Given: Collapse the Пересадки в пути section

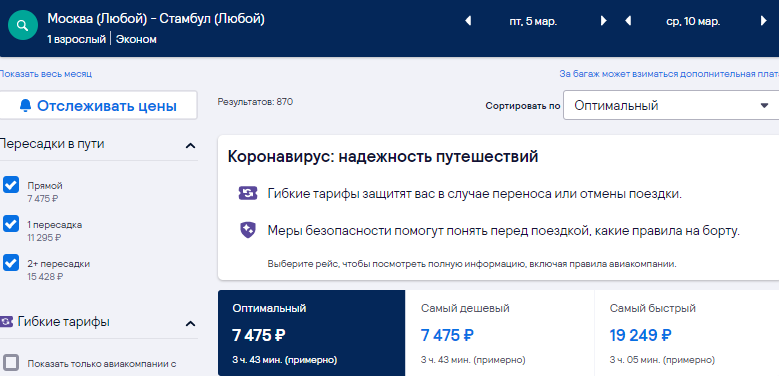Looking at the screenshot, I should [190, 146].
